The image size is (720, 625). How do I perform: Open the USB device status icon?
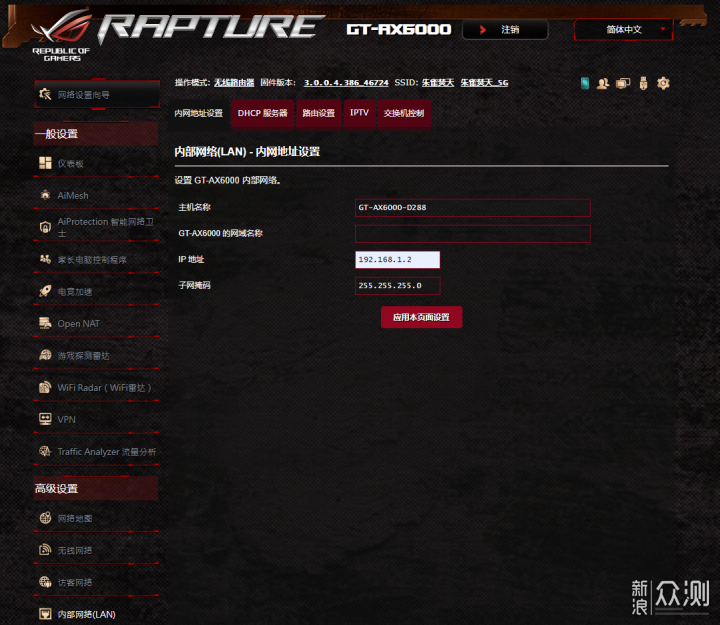click(x=643, y=83)
